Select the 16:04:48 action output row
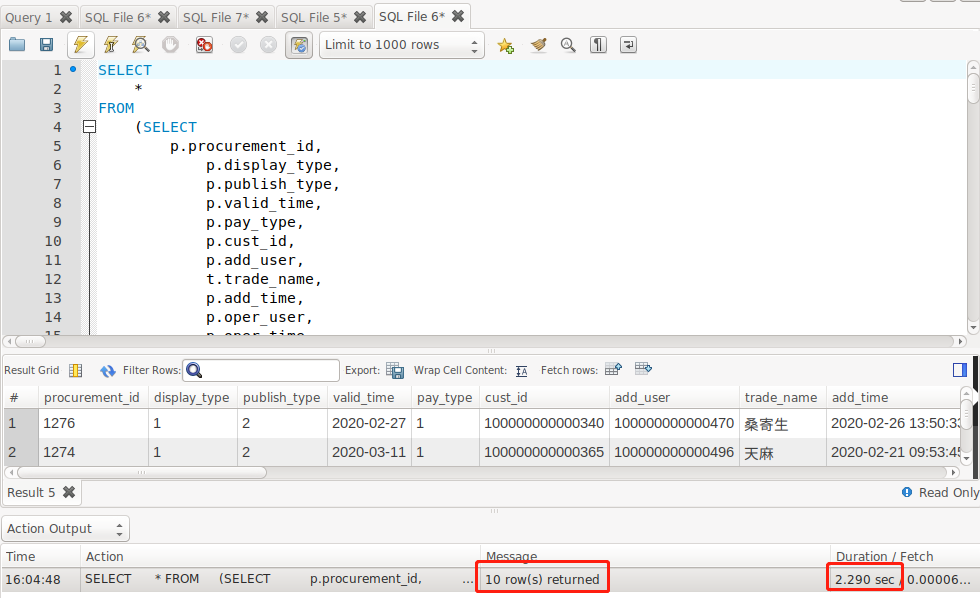Image resolution: width=980 pixels, height=598 pixels. (x=490, y=579)
